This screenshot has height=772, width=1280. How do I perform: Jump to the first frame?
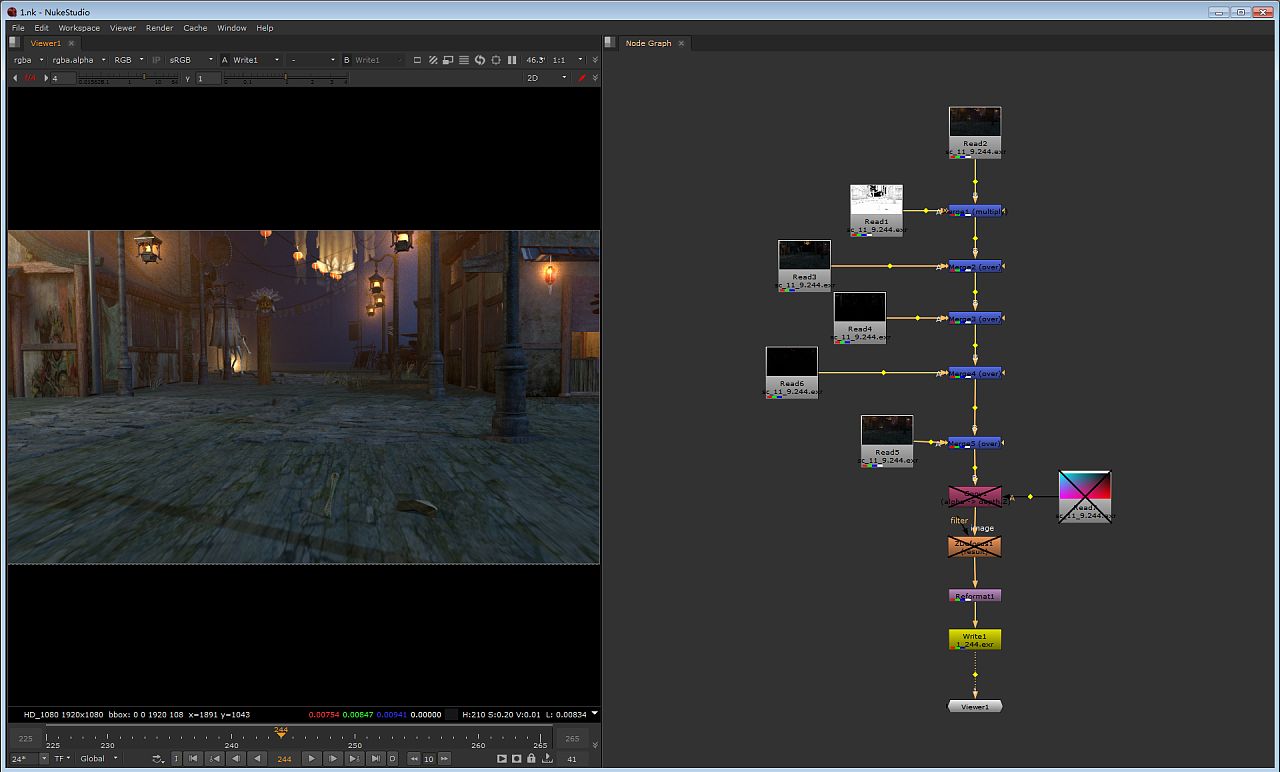[194, 759]
